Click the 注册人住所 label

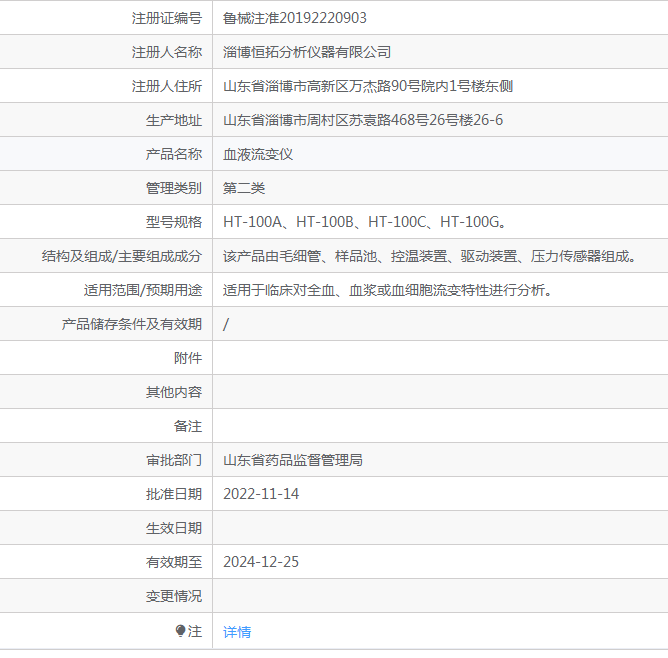tap(167, 86)
